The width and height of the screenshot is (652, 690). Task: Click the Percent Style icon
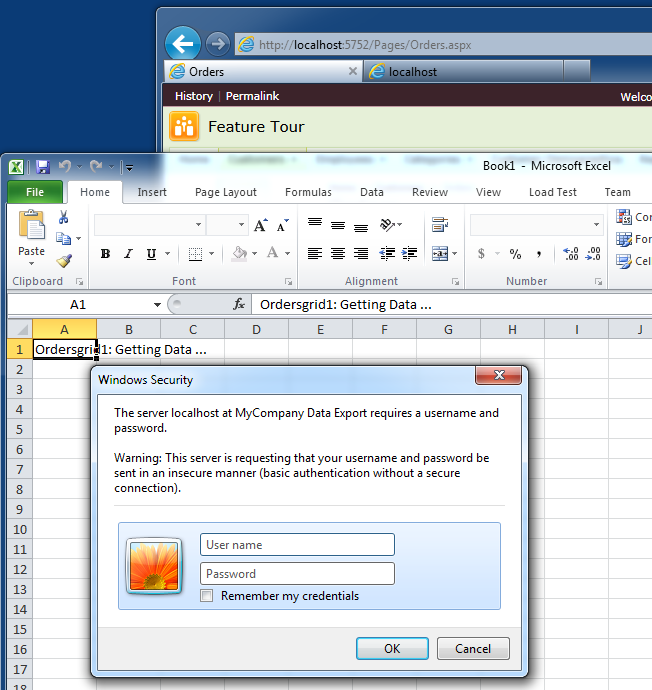[x=515, y=253]
